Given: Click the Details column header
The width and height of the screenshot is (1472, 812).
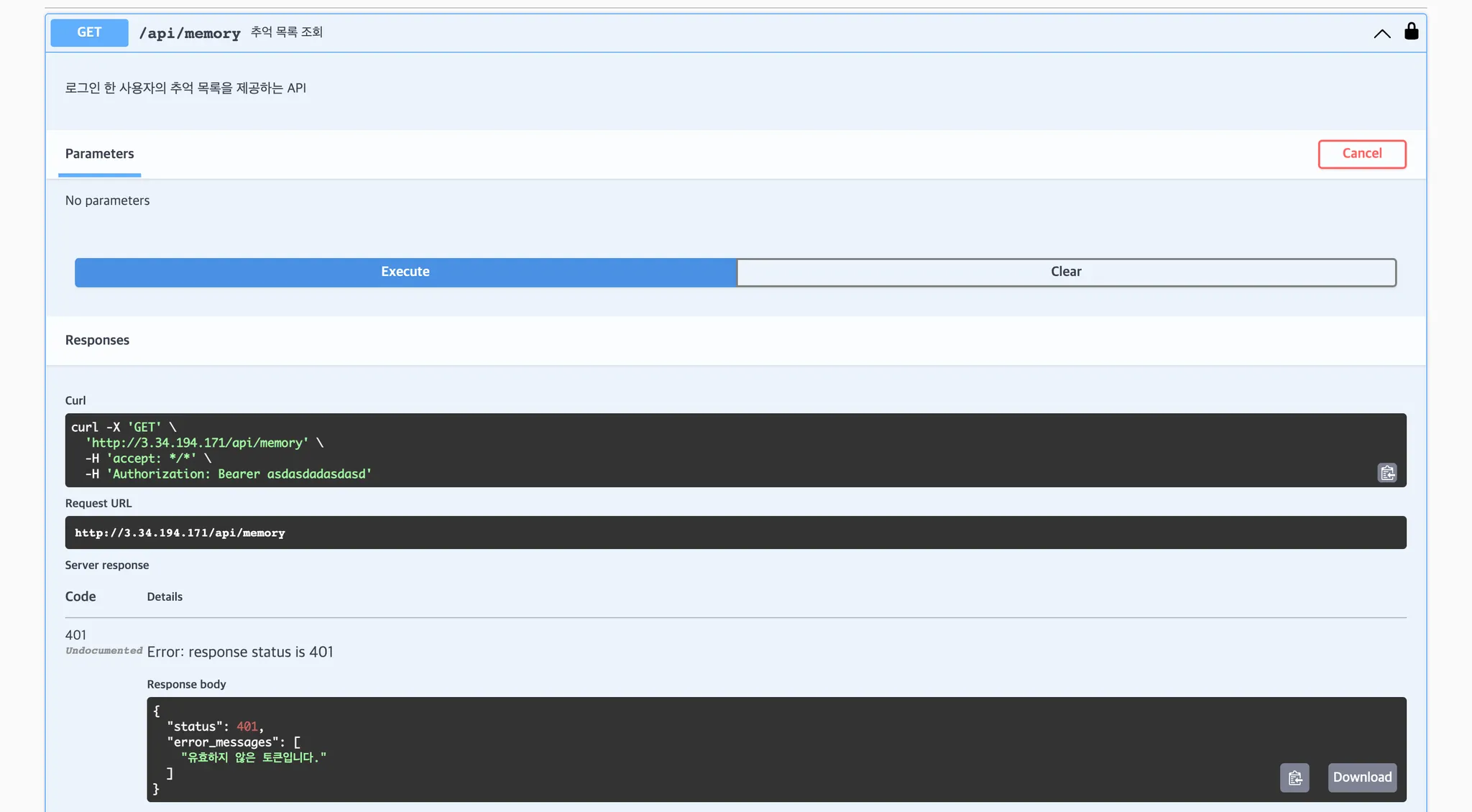Looking at the screenshot, I should (165, 596).
